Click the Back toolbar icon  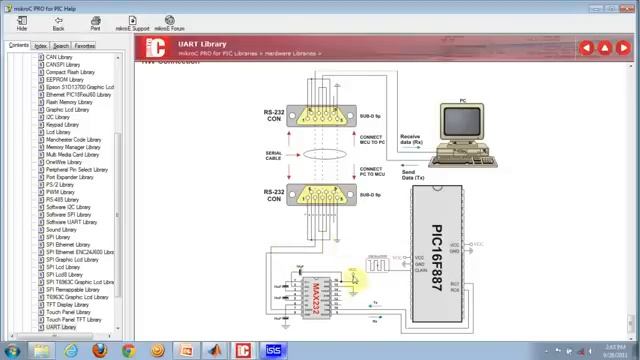[x=58, y=23]
